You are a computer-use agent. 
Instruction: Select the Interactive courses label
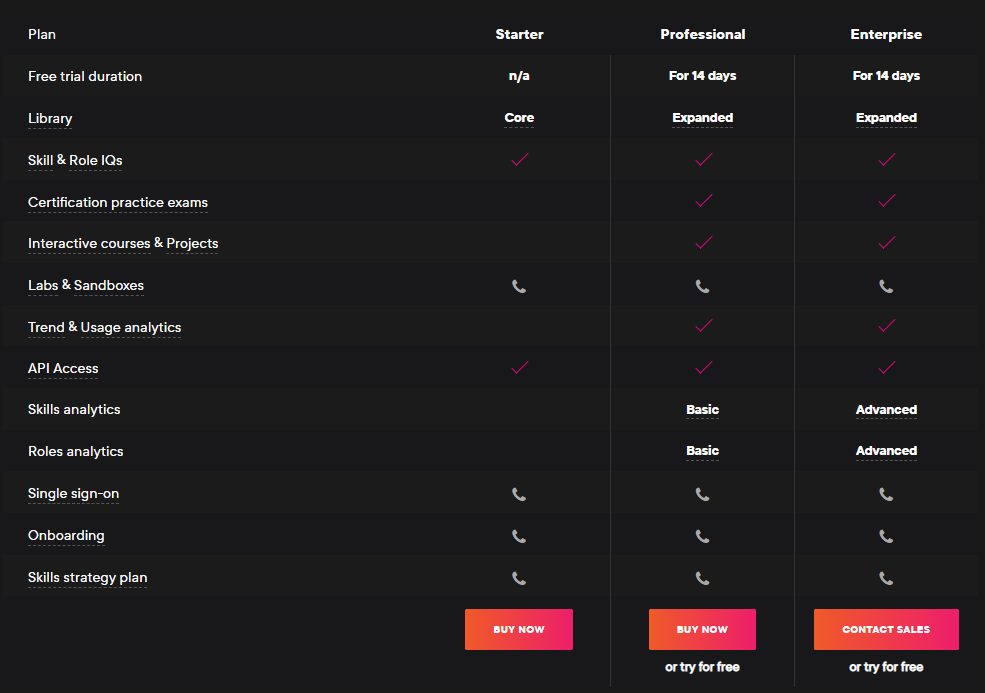[89, 244]
